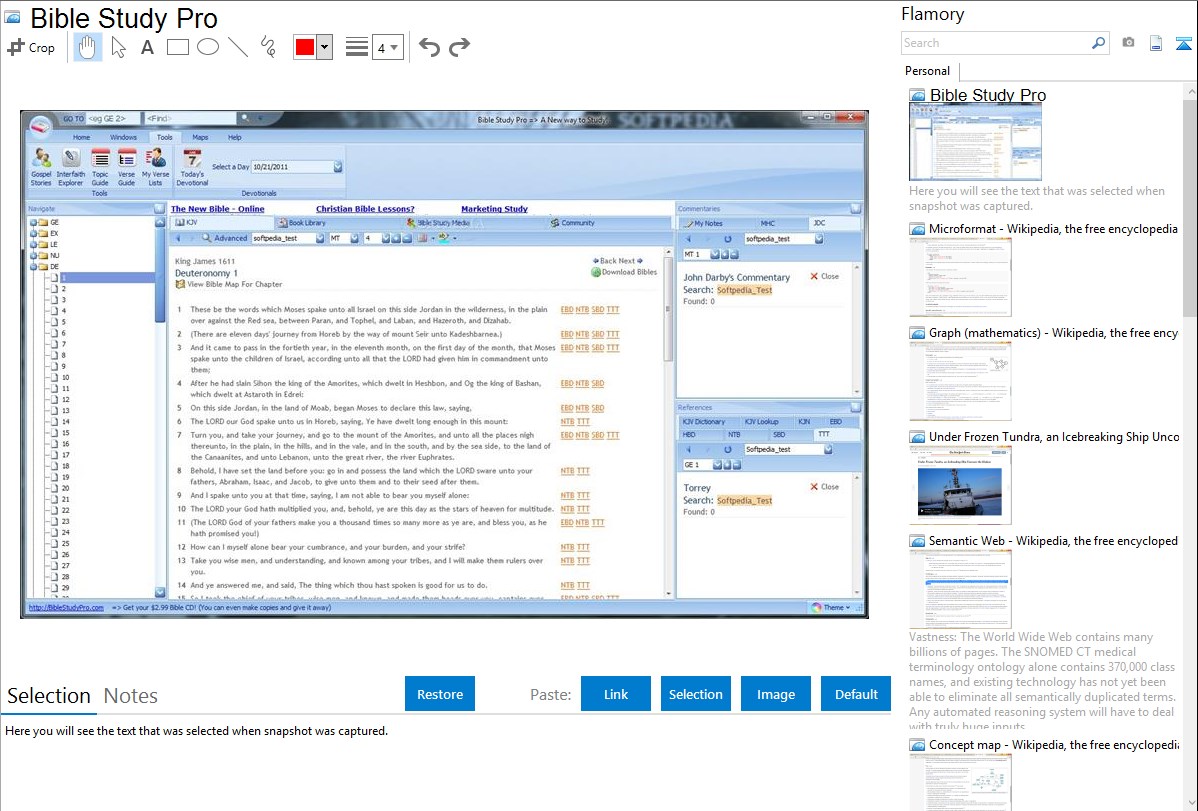Collapse the DE book tree node
Screen dimensions: 1198x811
34,267
